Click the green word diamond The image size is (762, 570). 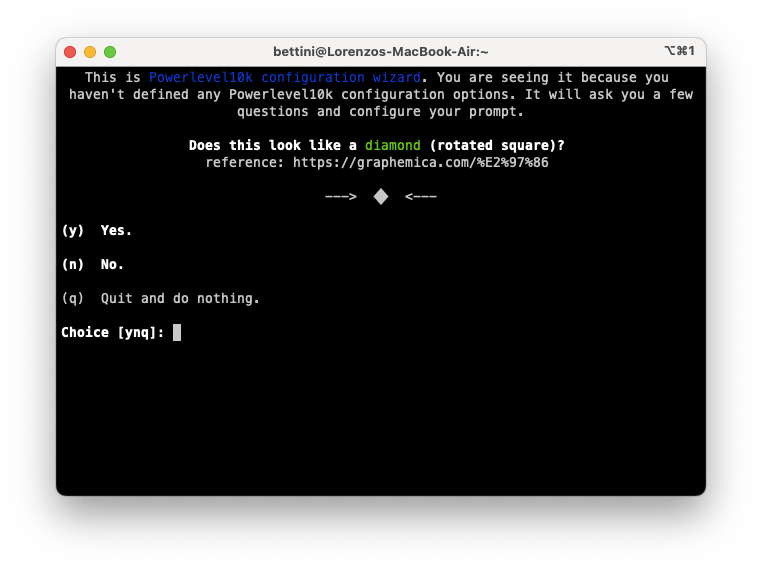(x=393, y=145)
